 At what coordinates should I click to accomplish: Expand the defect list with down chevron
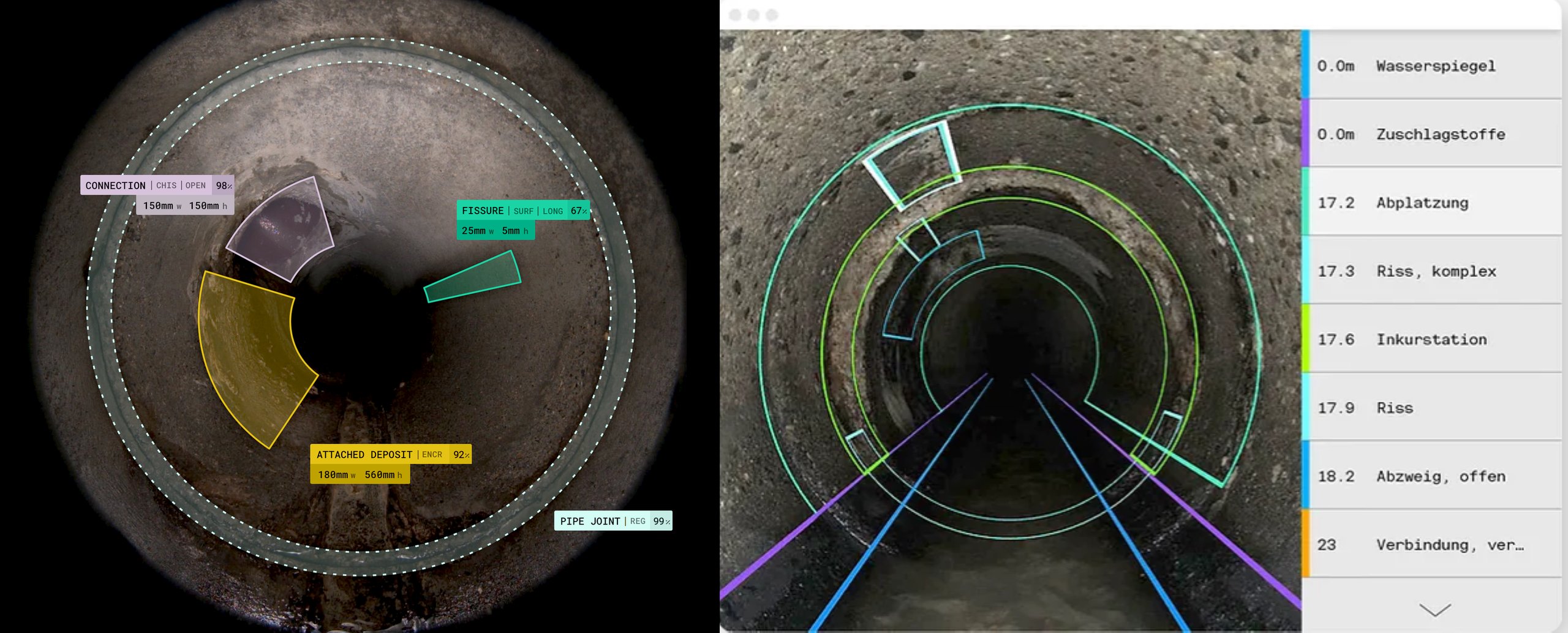pos(1434,609)
